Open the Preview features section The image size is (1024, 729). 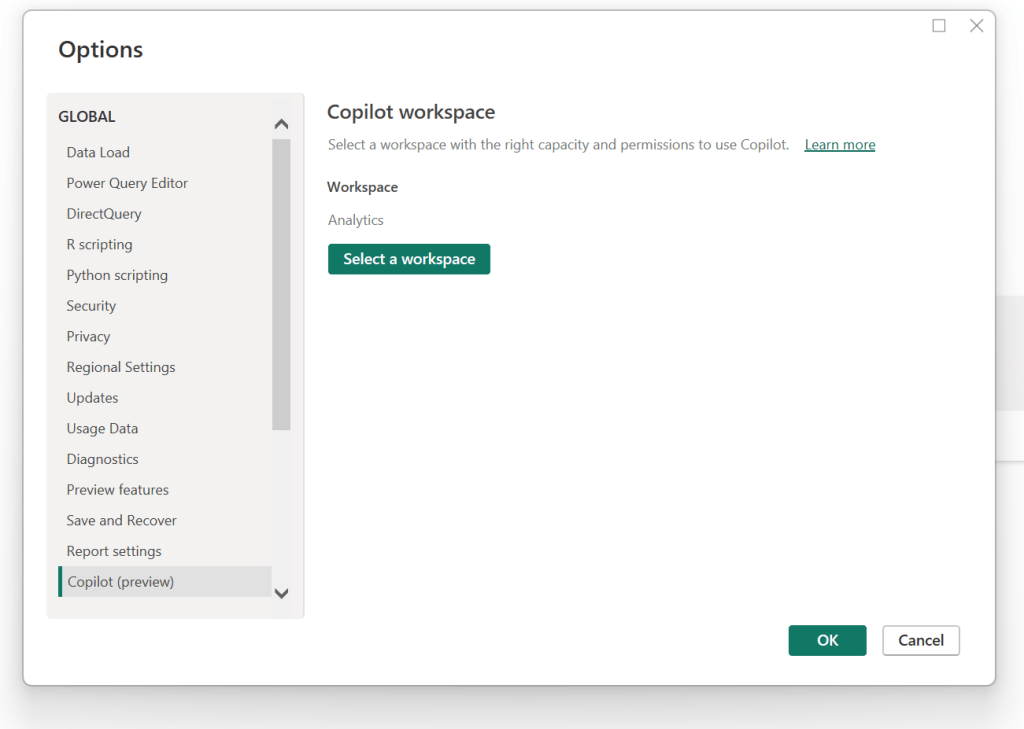click(x=117, y=489)
